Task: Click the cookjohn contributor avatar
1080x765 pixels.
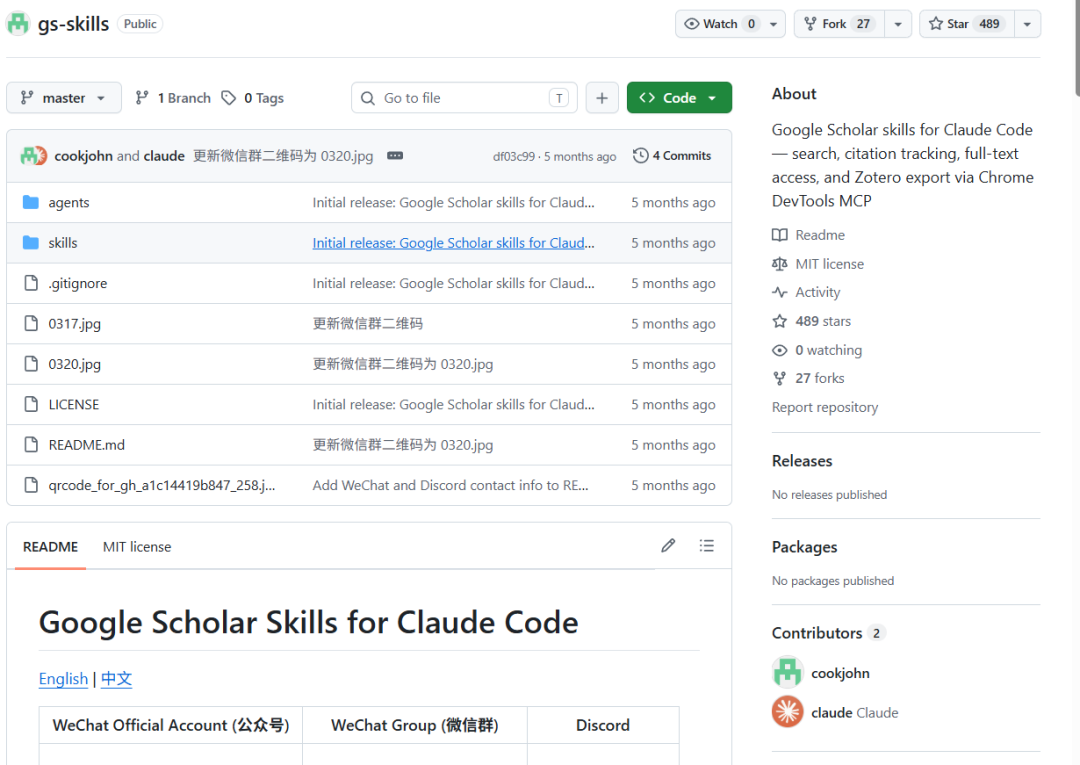Action: [787, 673]
